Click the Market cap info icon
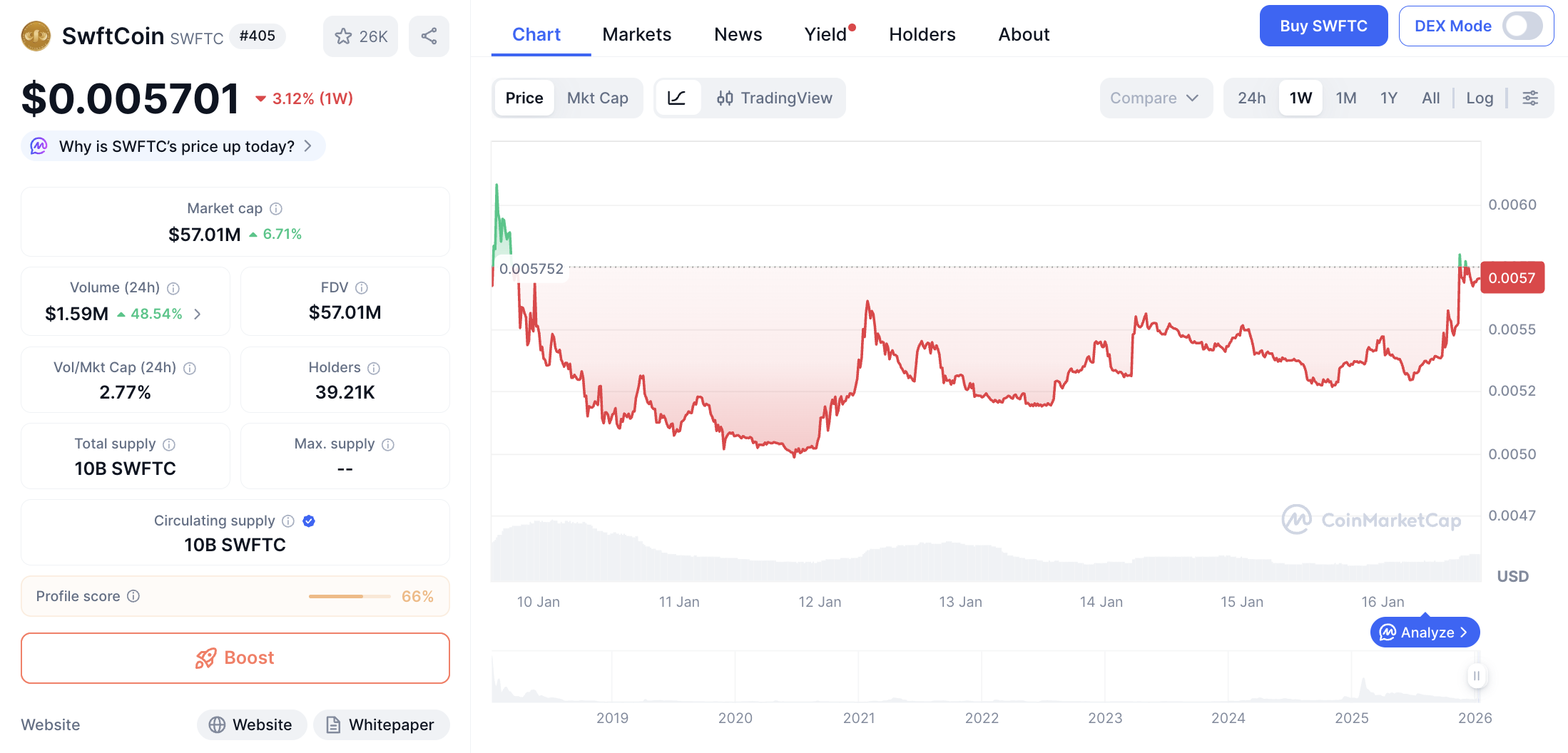The width and height of the screenshot is (1568, 753). (x=276, y=208)
